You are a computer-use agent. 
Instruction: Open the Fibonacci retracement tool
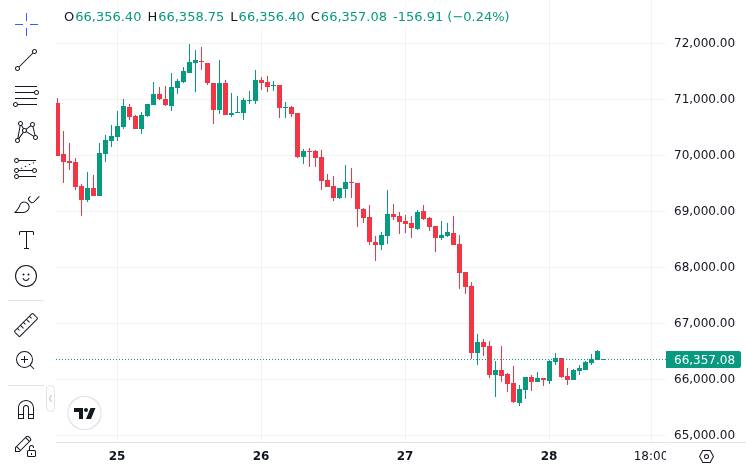(x=26, y=96)
